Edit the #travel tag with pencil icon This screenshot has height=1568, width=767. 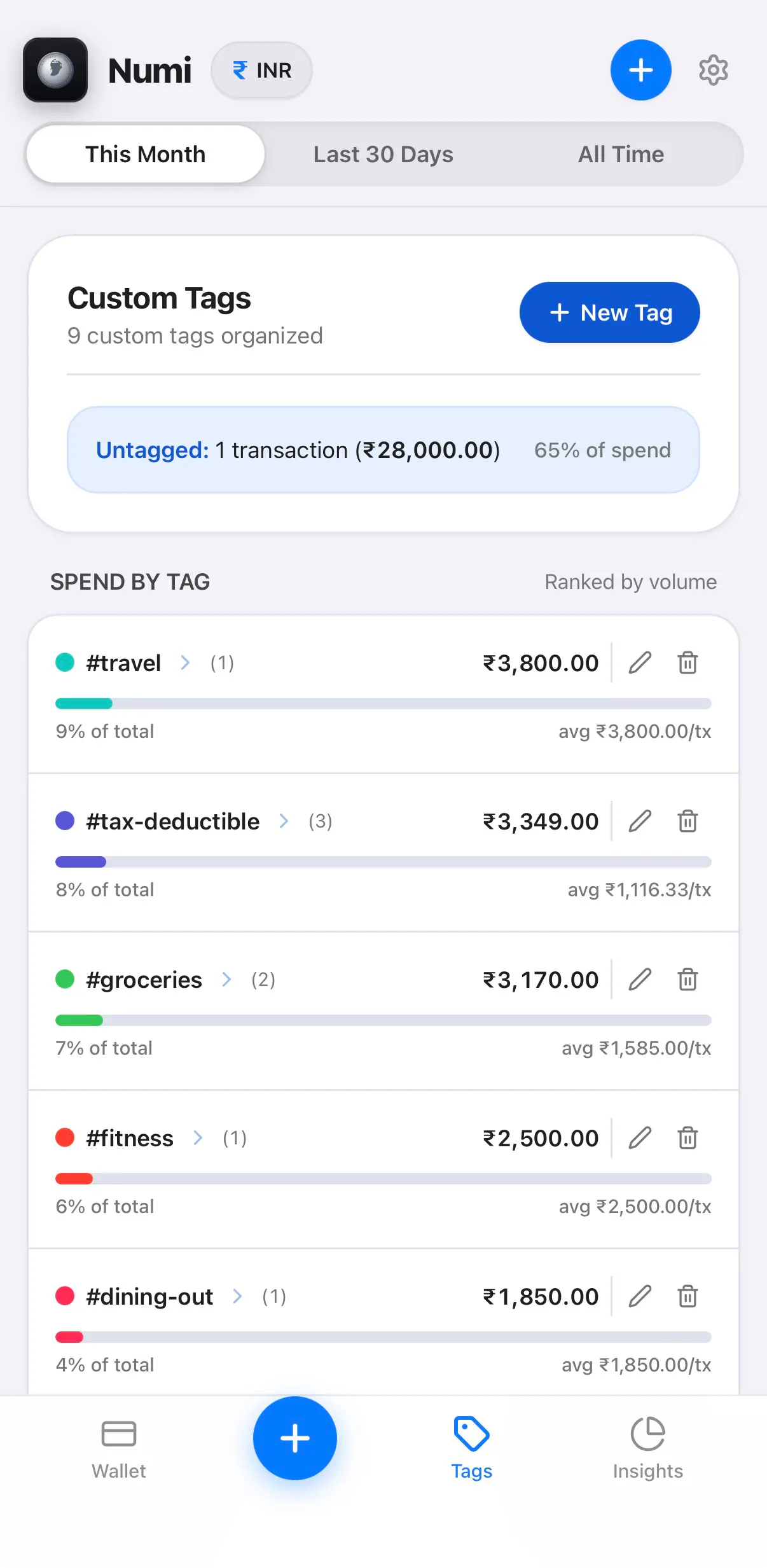coord(640,663)
